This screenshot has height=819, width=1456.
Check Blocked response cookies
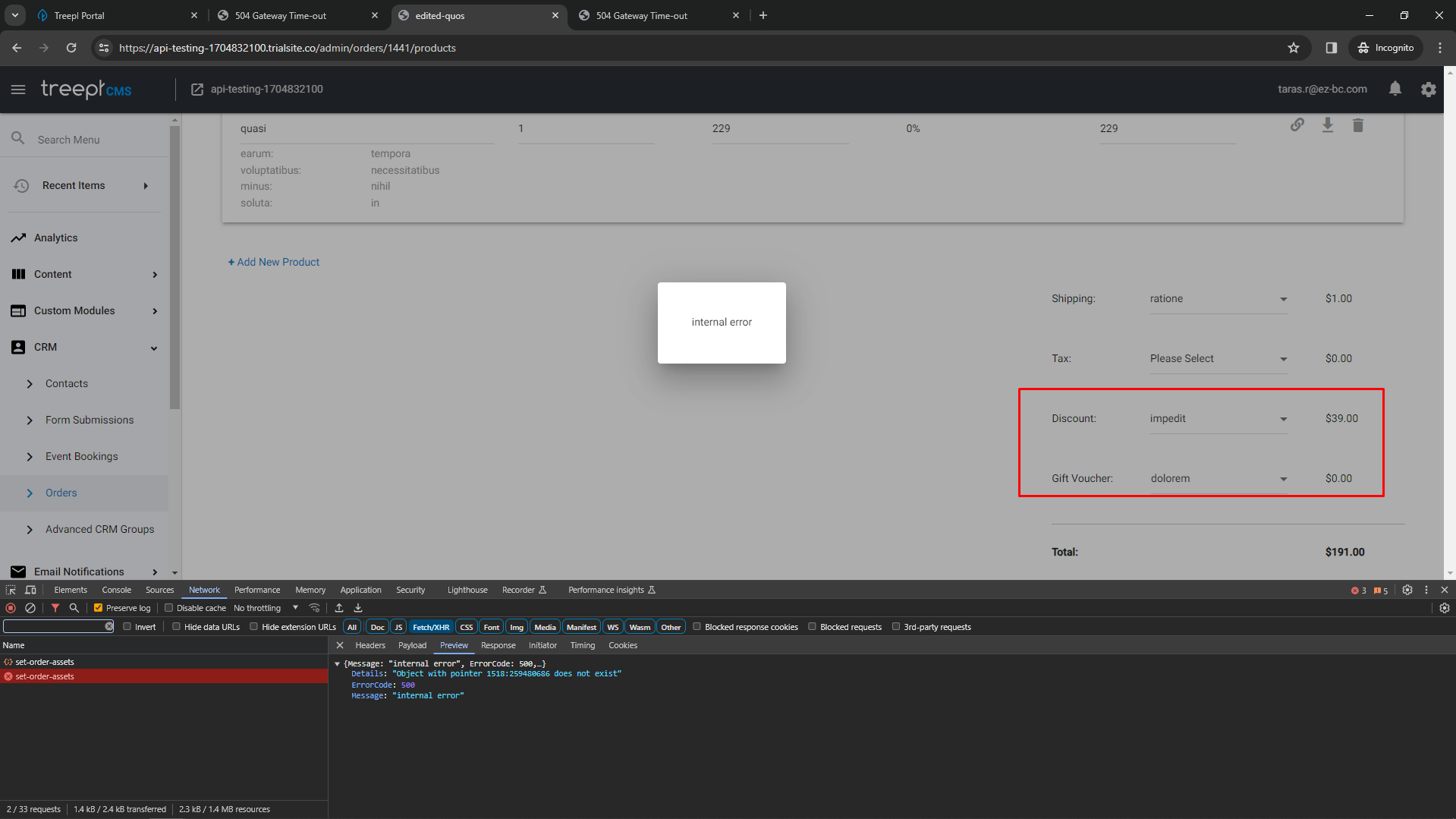pyautogui.click(x=697, y=627)
